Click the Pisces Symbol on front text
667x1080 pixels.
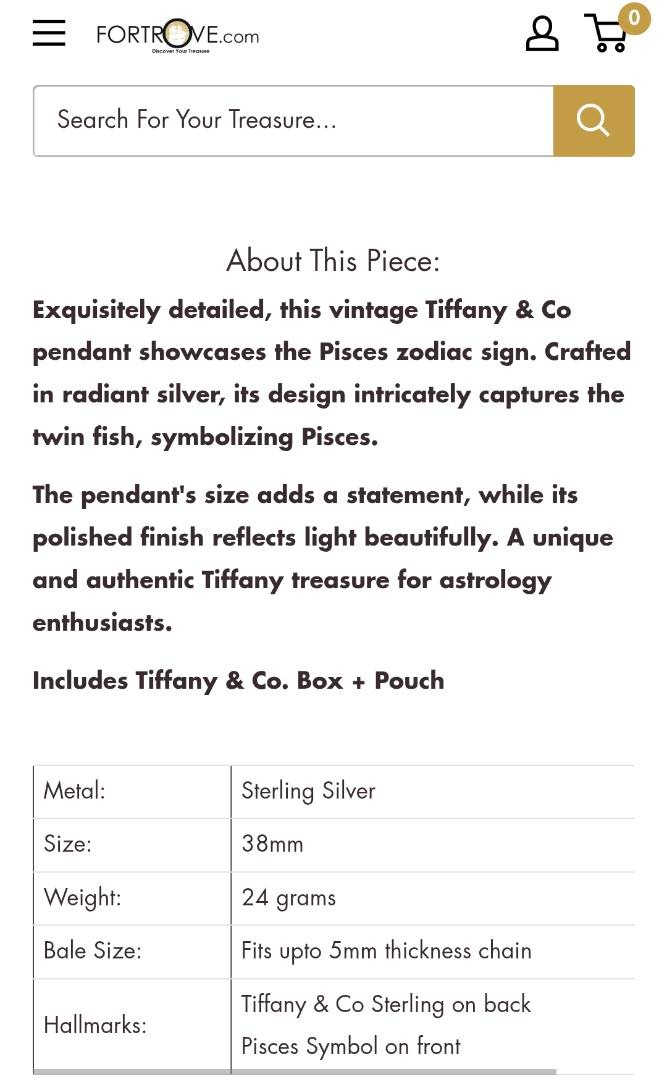[350, 1046]
